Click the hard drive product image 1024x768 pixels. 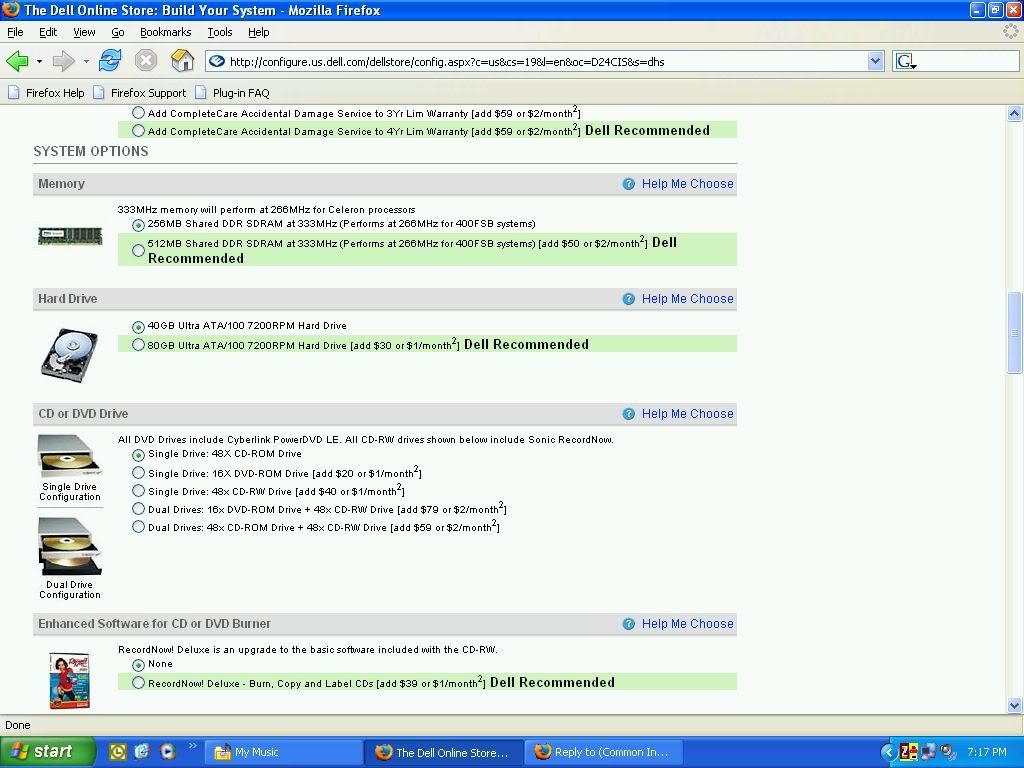(x=69, y=355)
